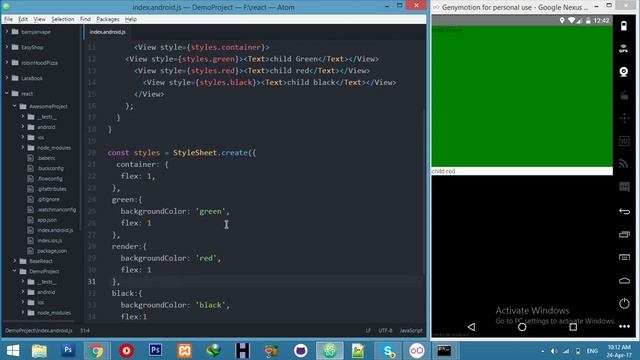
Task: Click Genymotion sidebar power icon
Action: 624,303
